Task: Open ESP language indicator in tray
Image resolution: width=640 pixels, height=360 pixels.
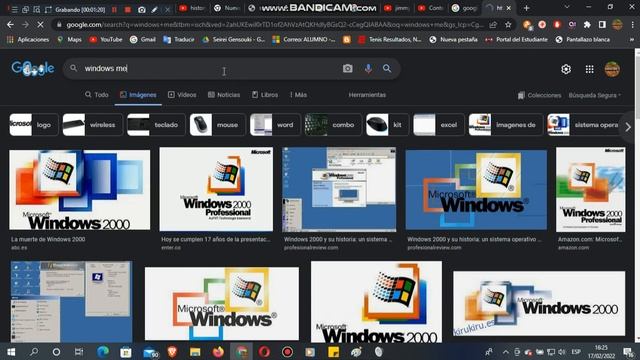Action: pos(576,352)
